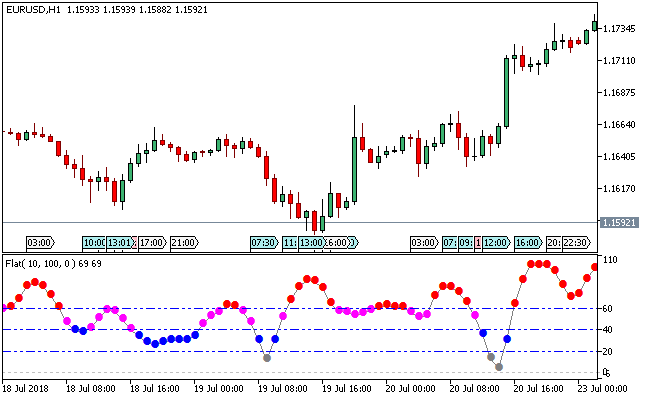Click the 03:00 event marker at far left

coord(40,242)
